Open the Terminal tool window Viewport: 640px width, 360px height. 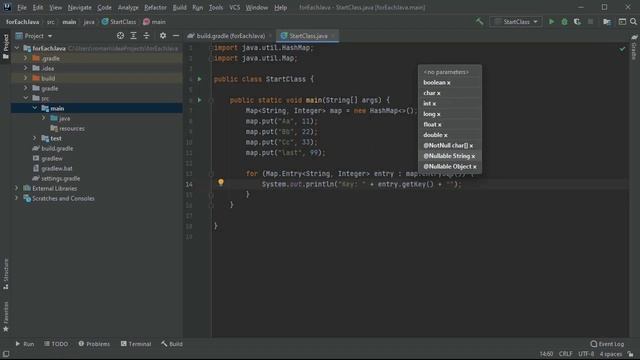(x=136, y=344)
